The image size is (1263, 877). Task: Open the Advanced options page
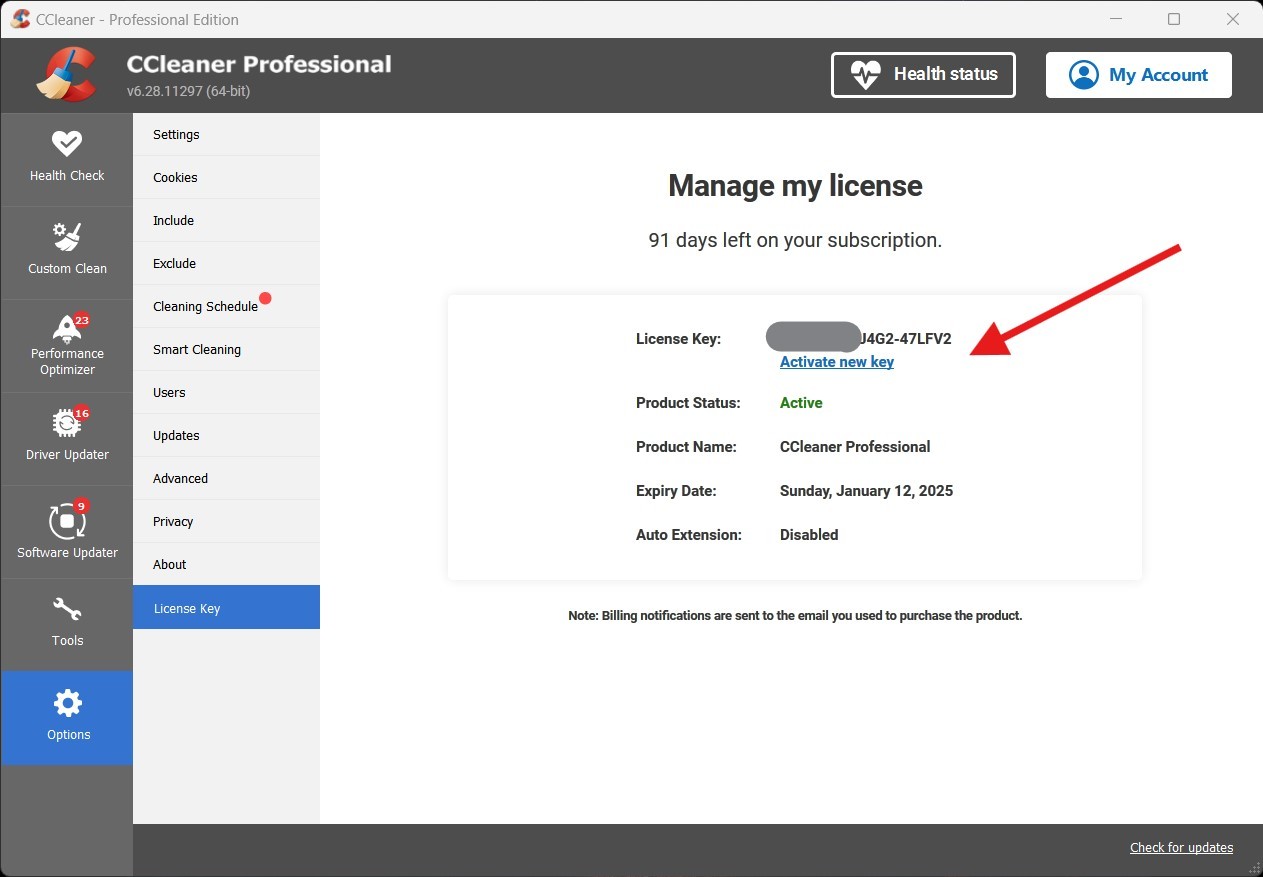226,478
